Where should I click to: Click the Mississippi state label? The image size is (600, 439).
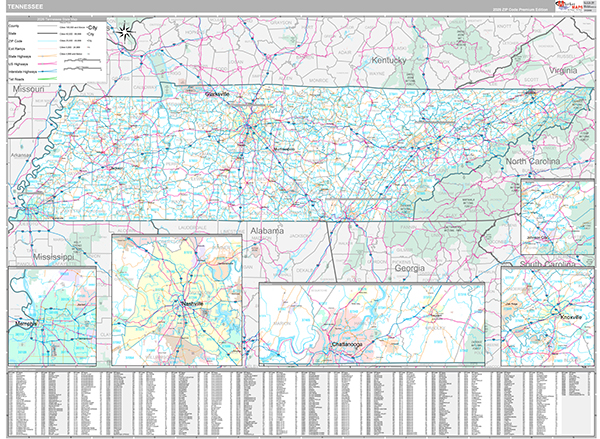tap(53, 257)
